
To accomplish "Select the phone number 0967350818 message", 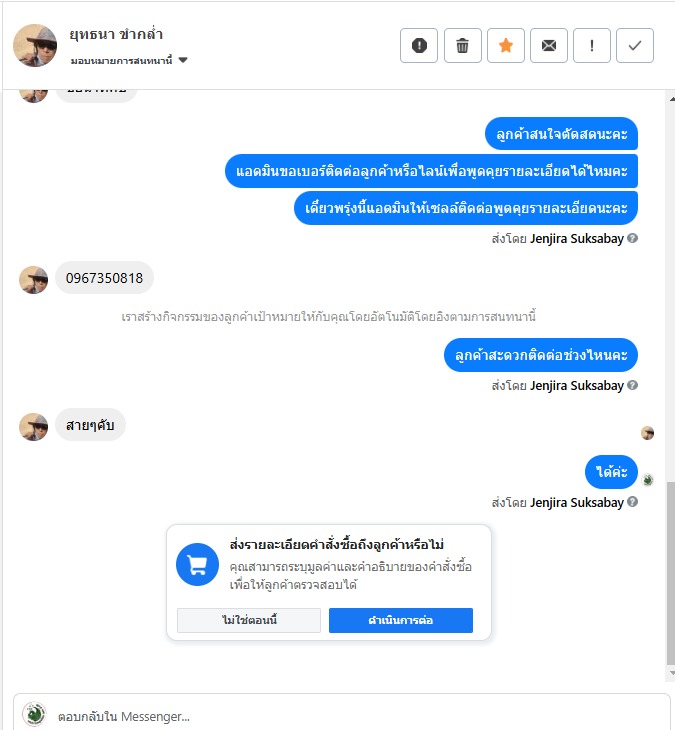I will pyautogui.click(x=104, y=278).
